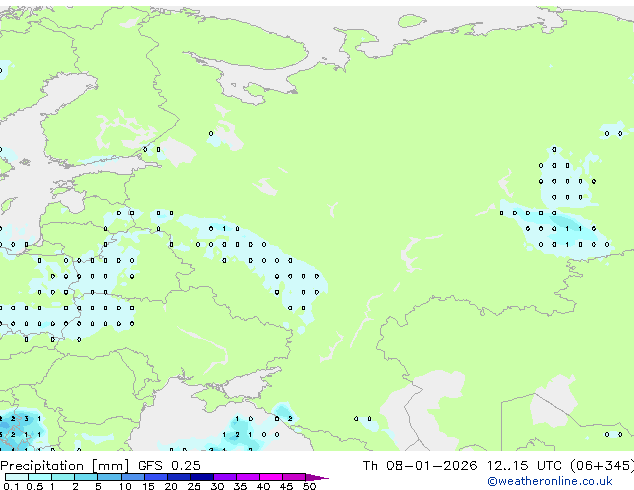Click the date text "Th 08-01-2026"

point(420,466)
